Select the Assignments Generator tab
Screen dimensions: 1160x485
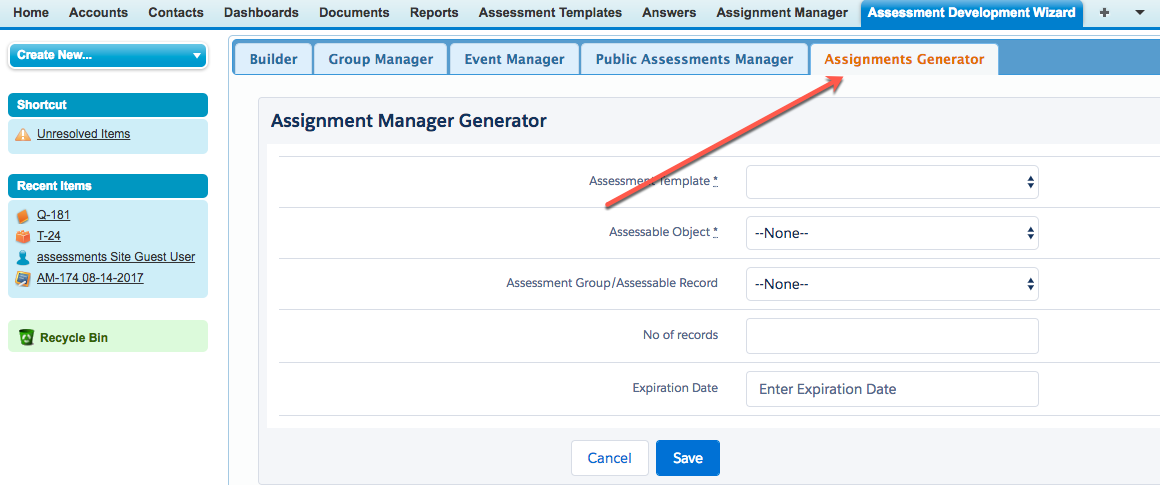[904, 59]
